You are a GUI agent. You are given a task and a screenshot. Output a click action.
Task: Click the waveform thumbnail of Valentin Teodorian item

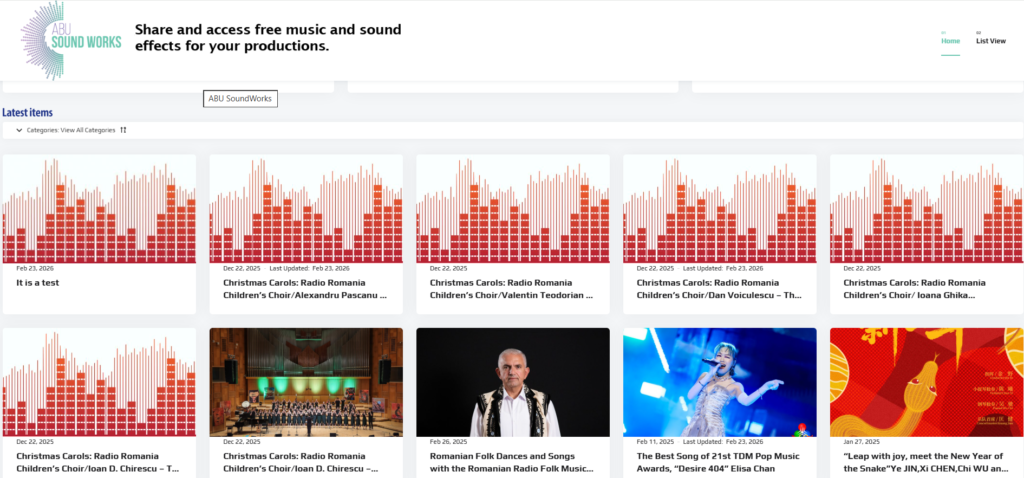[513, 209]
